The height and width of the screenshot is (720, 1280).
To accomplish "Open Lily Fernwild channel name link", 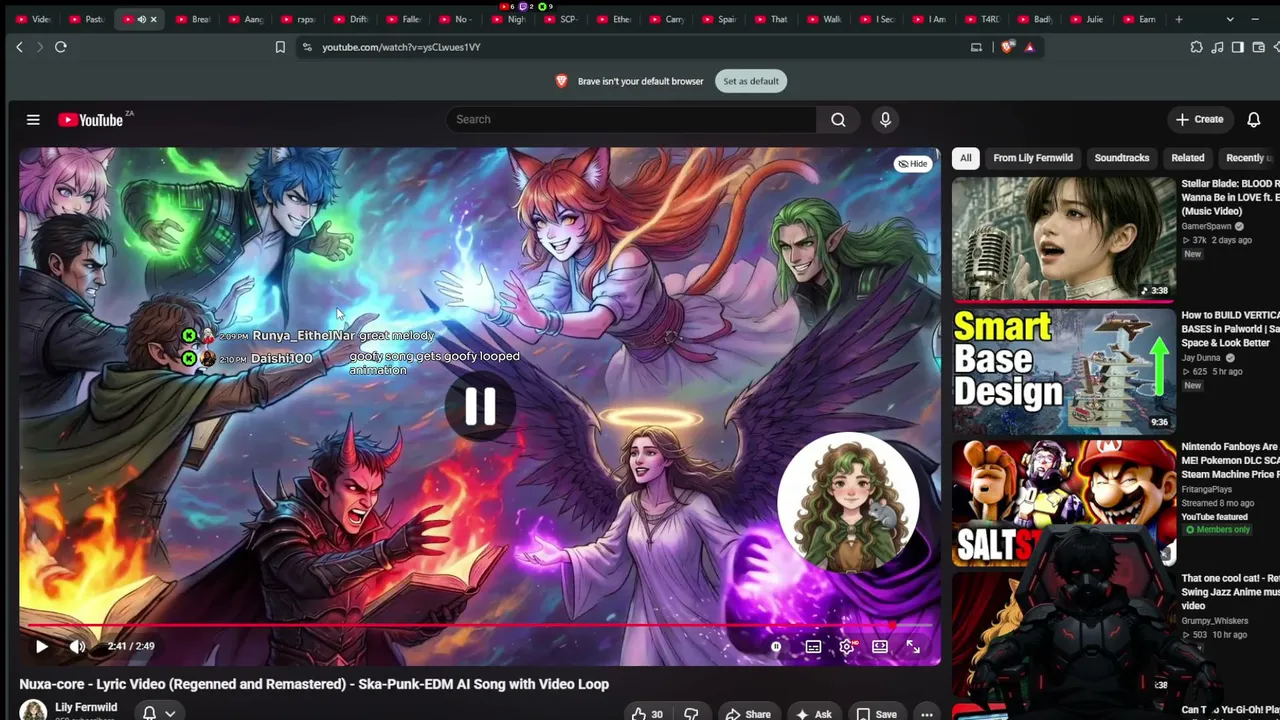I will tap(86, 707).
